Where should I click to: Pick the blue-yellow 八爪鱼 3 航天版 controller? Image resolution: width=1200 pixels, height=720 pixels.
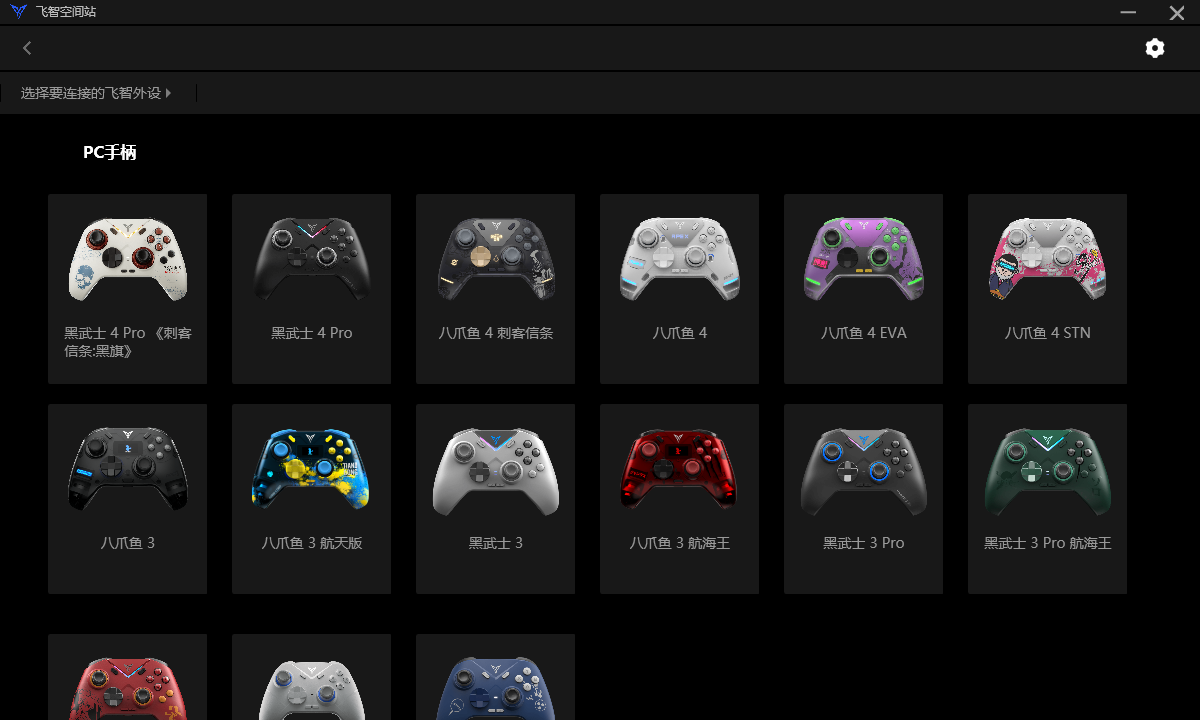coord(311,499)
